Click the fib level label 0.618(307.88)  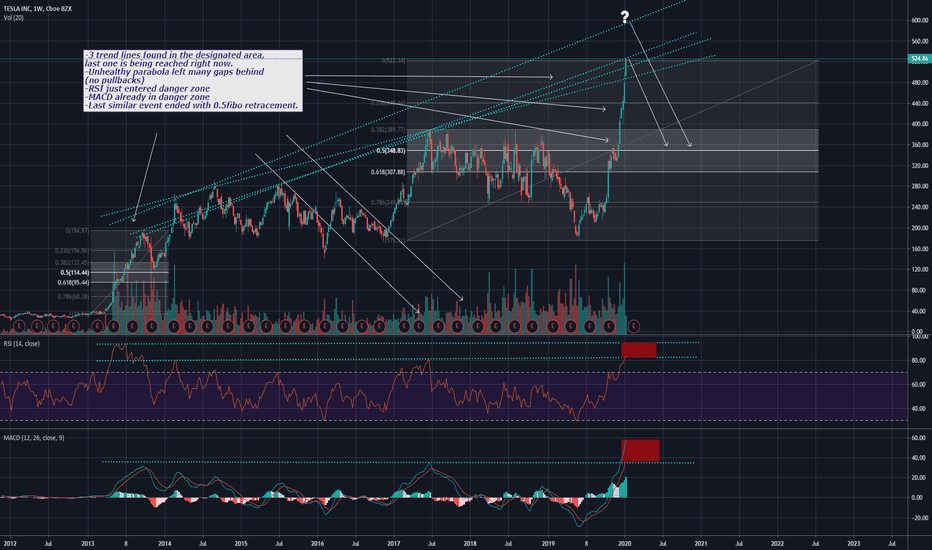[388, 172]
